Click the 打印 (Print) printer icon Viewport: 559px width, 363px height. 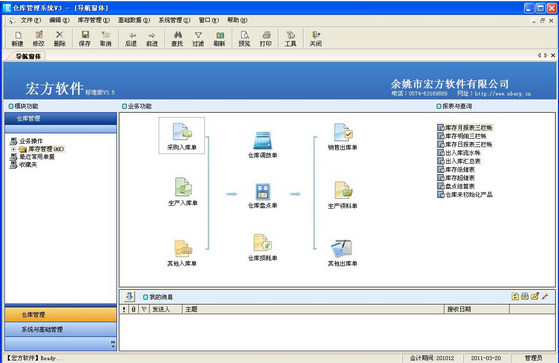(x=266, y=39)
